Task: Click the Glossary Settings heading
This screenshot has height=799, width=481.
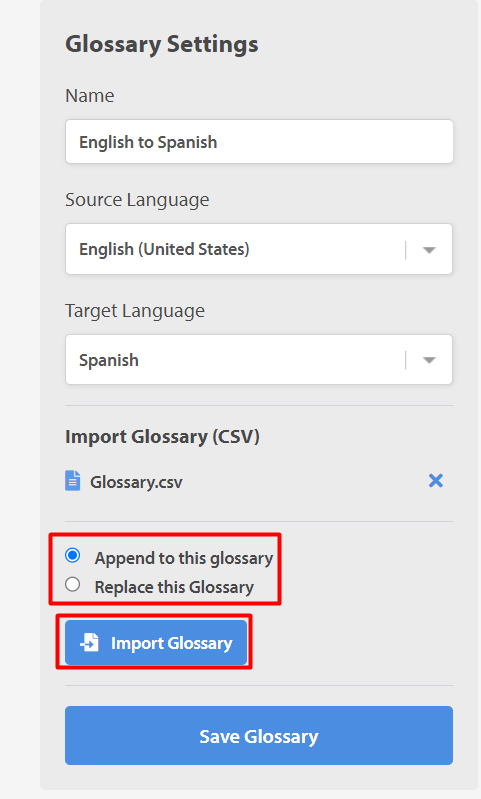Action: coord(162,44)
